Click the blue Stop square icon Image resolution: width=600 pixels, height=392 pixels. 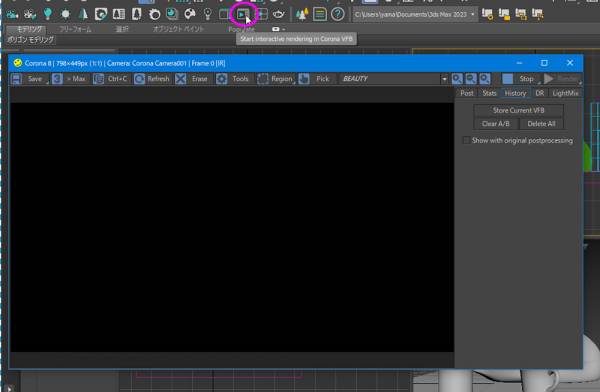tap(507, 79)
